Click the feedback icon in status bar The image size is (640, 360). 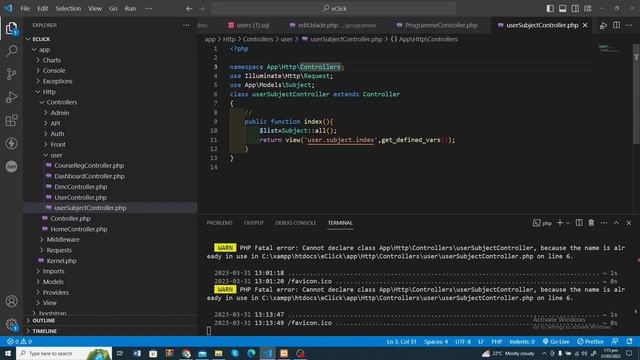pos(615,341)
